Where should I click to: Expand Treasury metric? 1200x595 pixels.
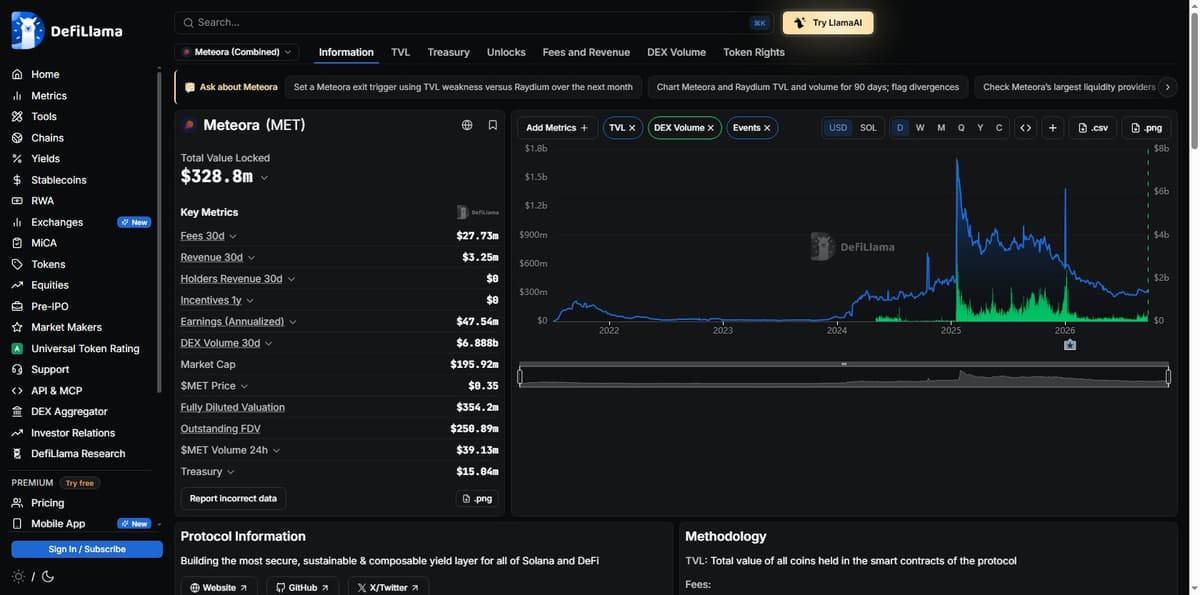point(231,472)
